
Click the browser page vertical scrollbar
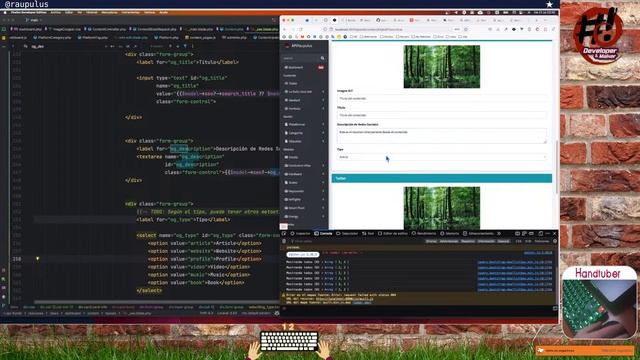[x=557, y=167]
